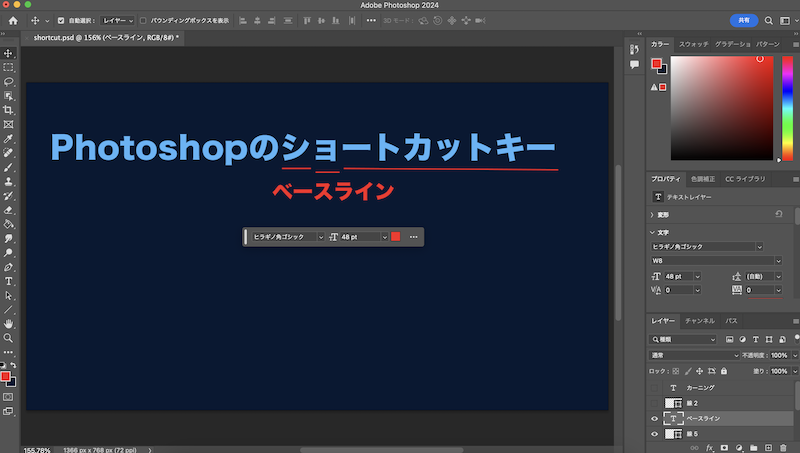
Task: Select the Hand tool
Action: [8, 324]
